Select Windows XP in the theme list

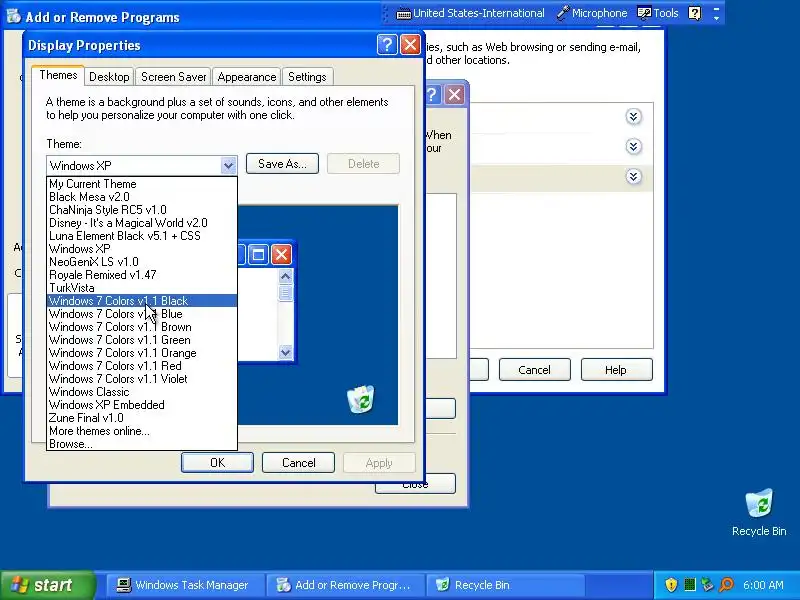pyautogui.click(x=142, y=249)
